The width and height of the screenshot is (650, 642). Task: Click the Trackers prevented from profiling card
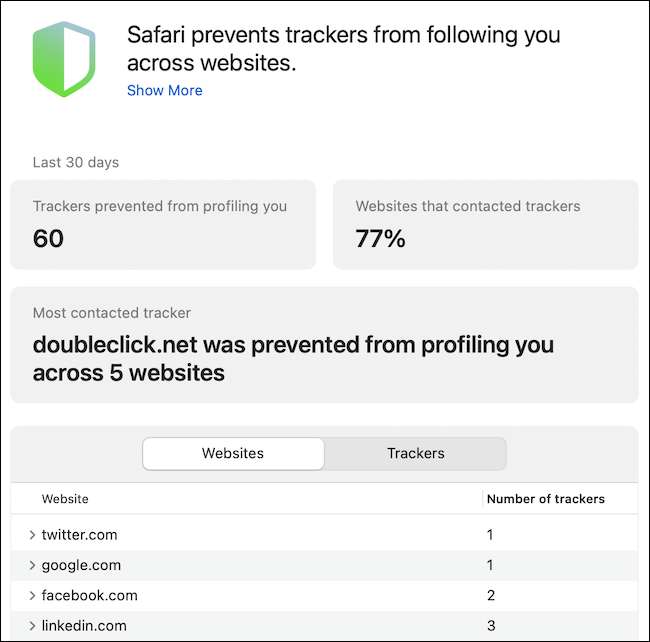(163, 224)
